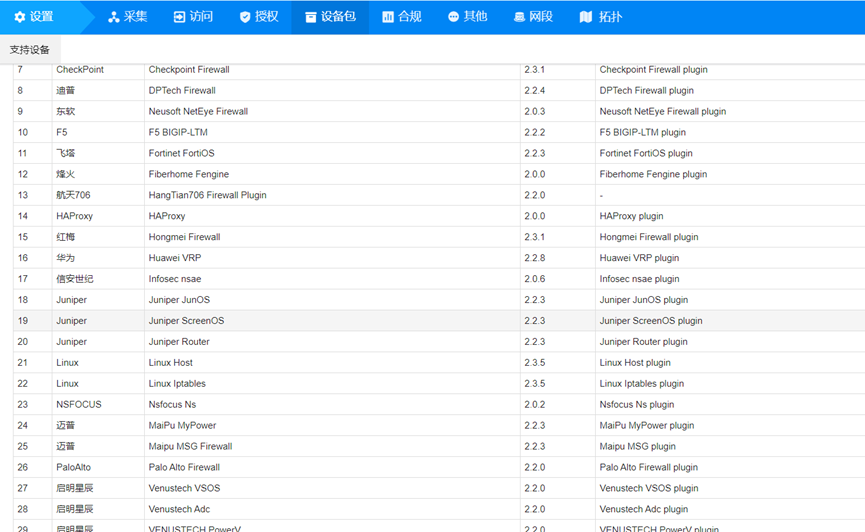This screenshot has width=865, height=532.
Task: Open the 设置 settings menu
Action: tap(41, 17)
